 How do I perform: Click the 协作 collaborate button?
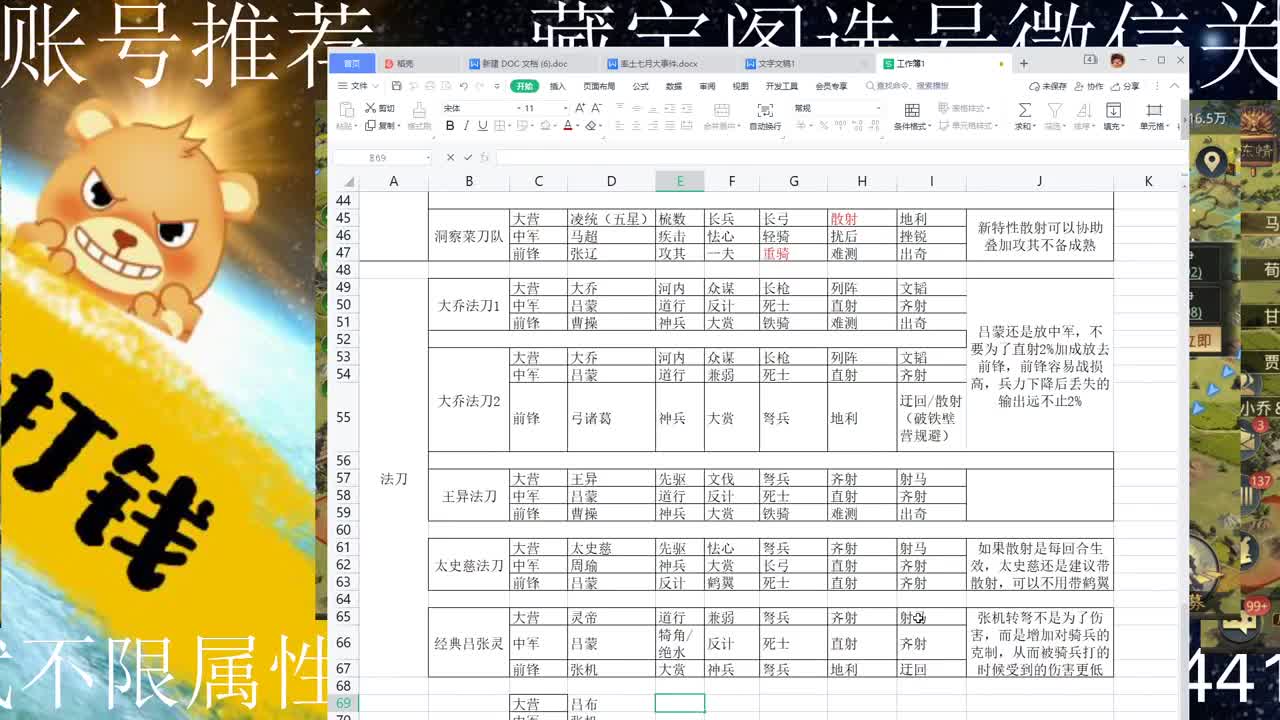pyautogui.click(x=1089, y=86)
